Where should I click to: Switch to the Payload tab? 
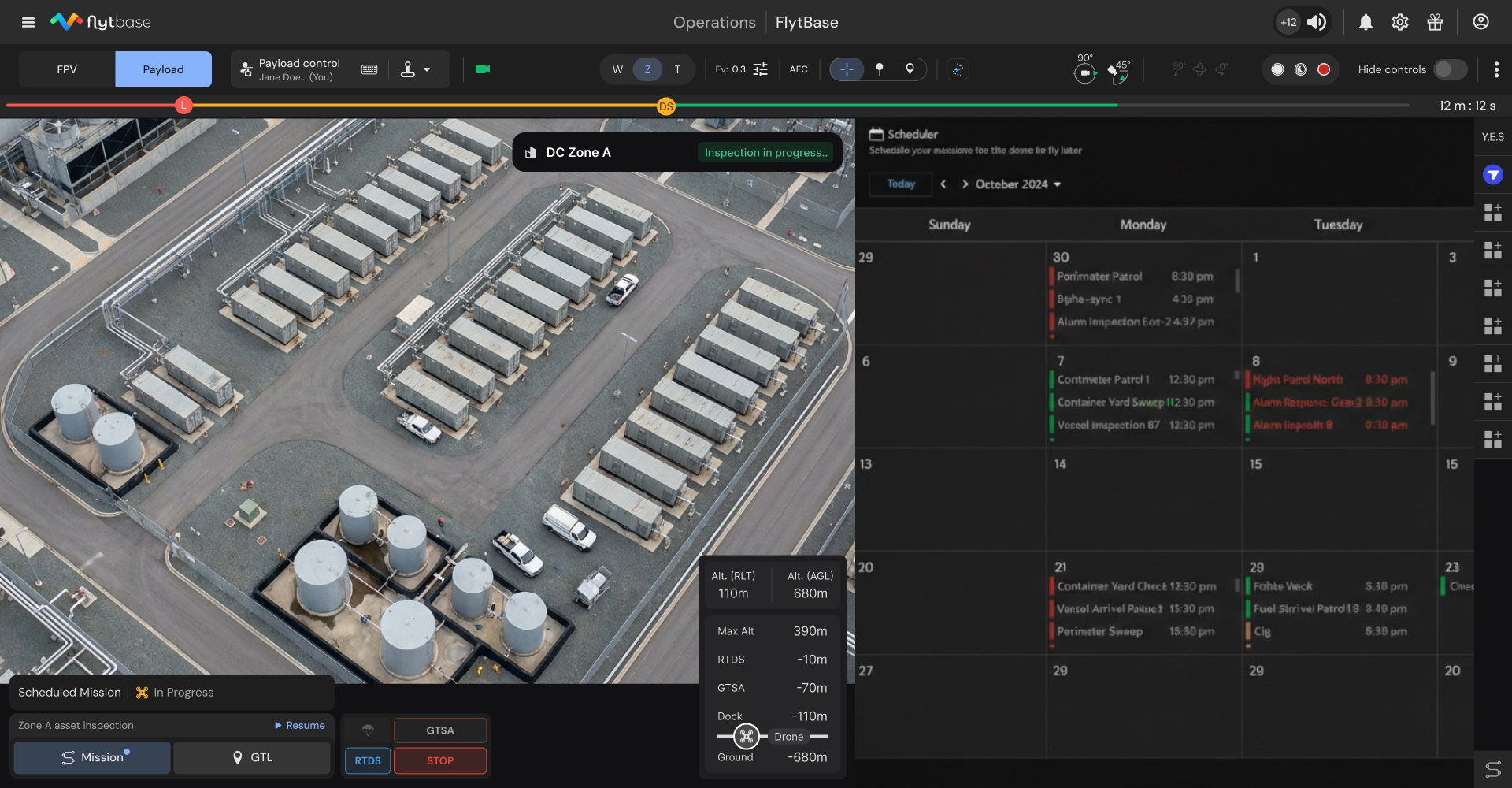[x=163, y=69]
